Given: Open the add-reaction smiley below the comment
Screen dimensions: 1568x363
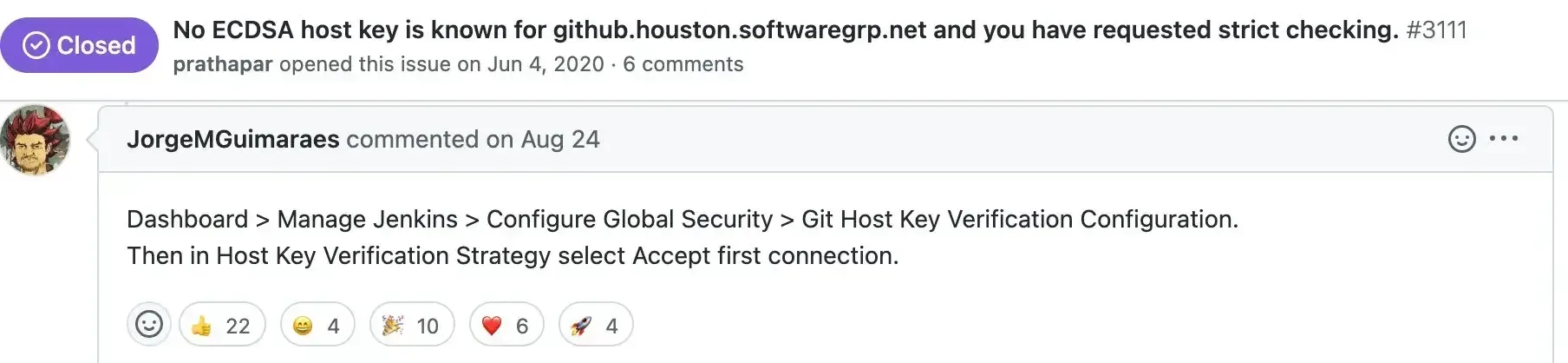Looking at the screenshot, I should pyautogui.click(x=149, y=325).
